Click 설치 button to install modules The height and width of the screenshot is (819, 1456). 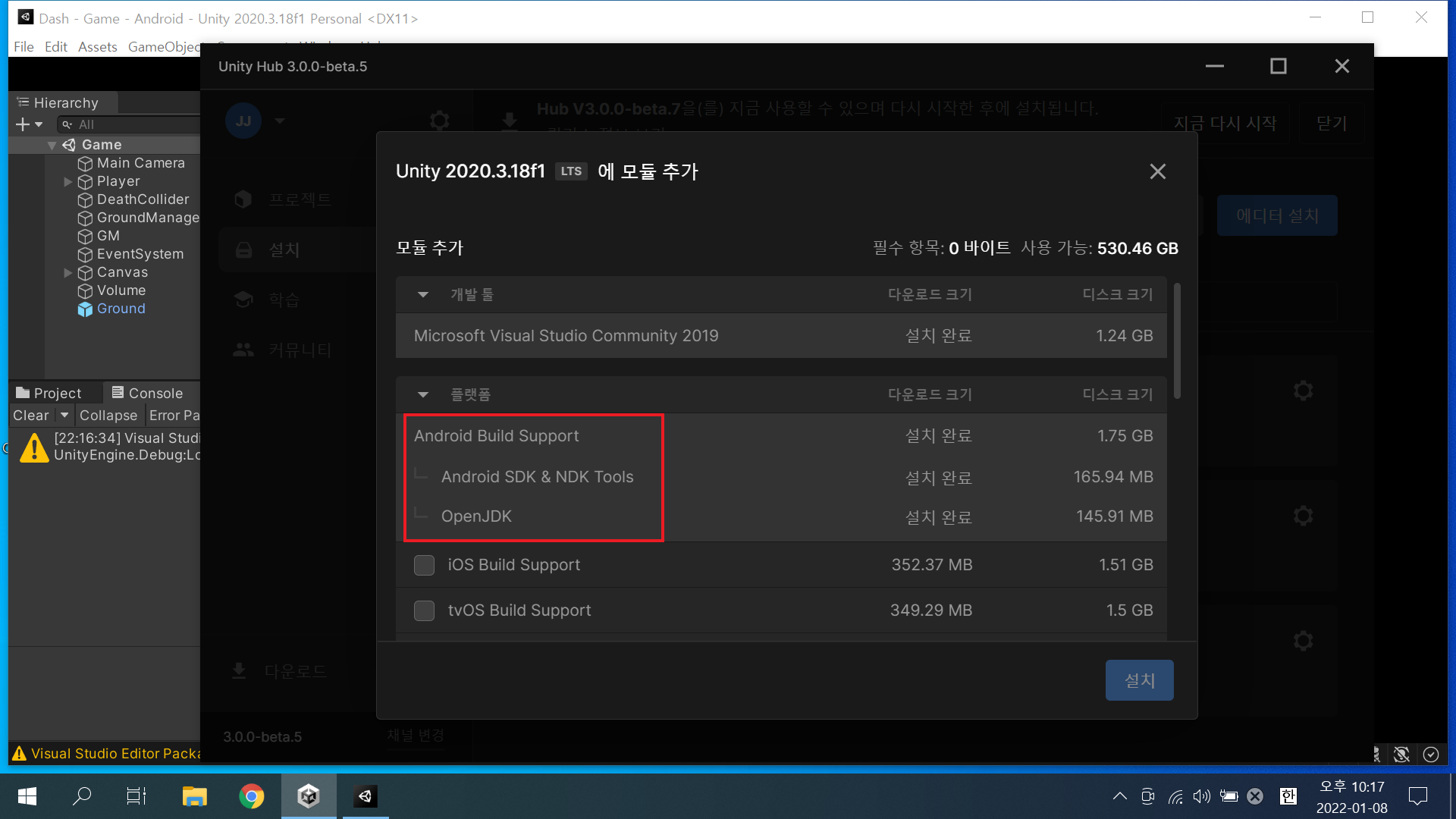point(1140,680)
